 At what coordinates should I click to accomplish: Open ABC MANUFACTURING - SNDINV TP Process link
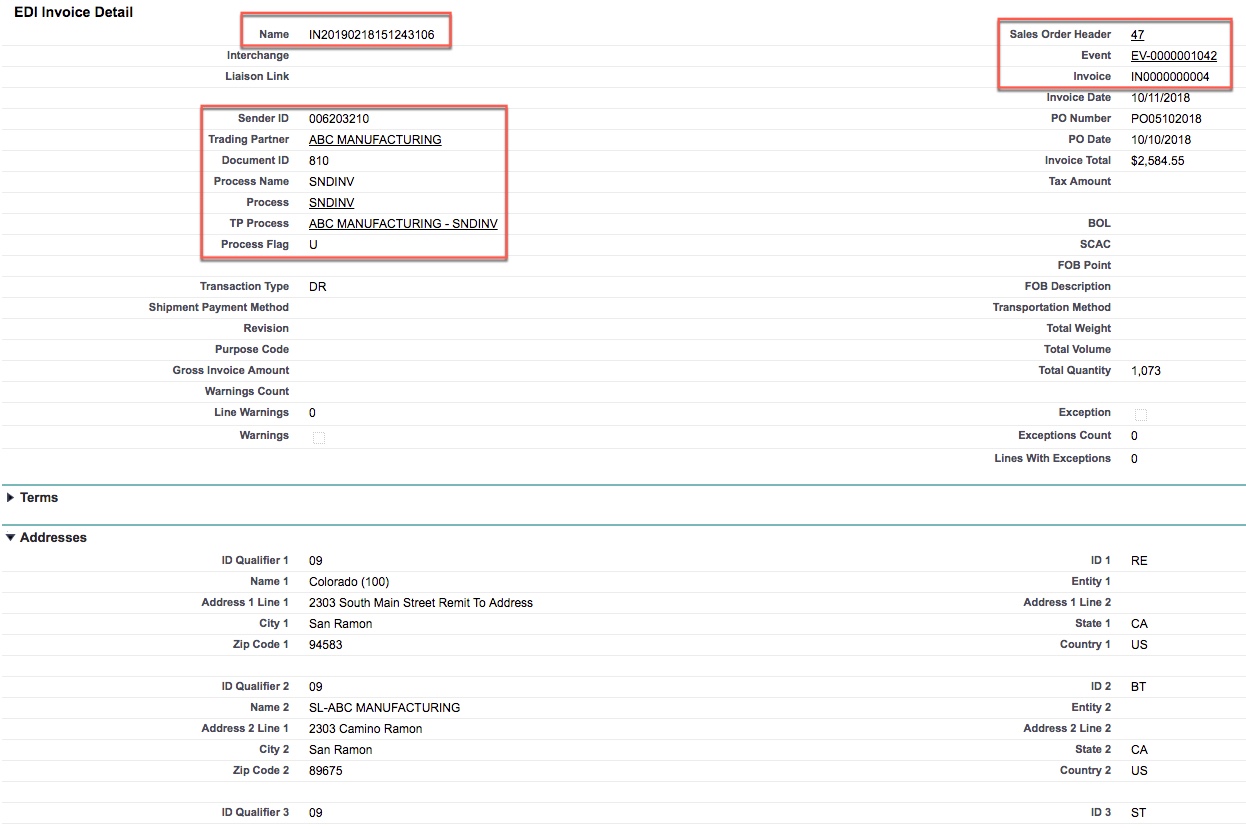[403, 224]
